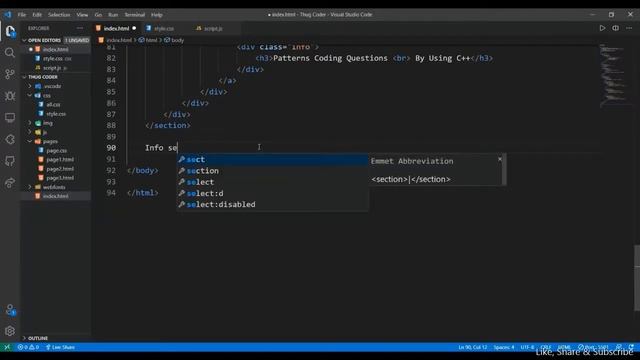Viewport: 640px width, 360px height.
Task: Click the remote window icon in status bar
Action: (7, 347)
